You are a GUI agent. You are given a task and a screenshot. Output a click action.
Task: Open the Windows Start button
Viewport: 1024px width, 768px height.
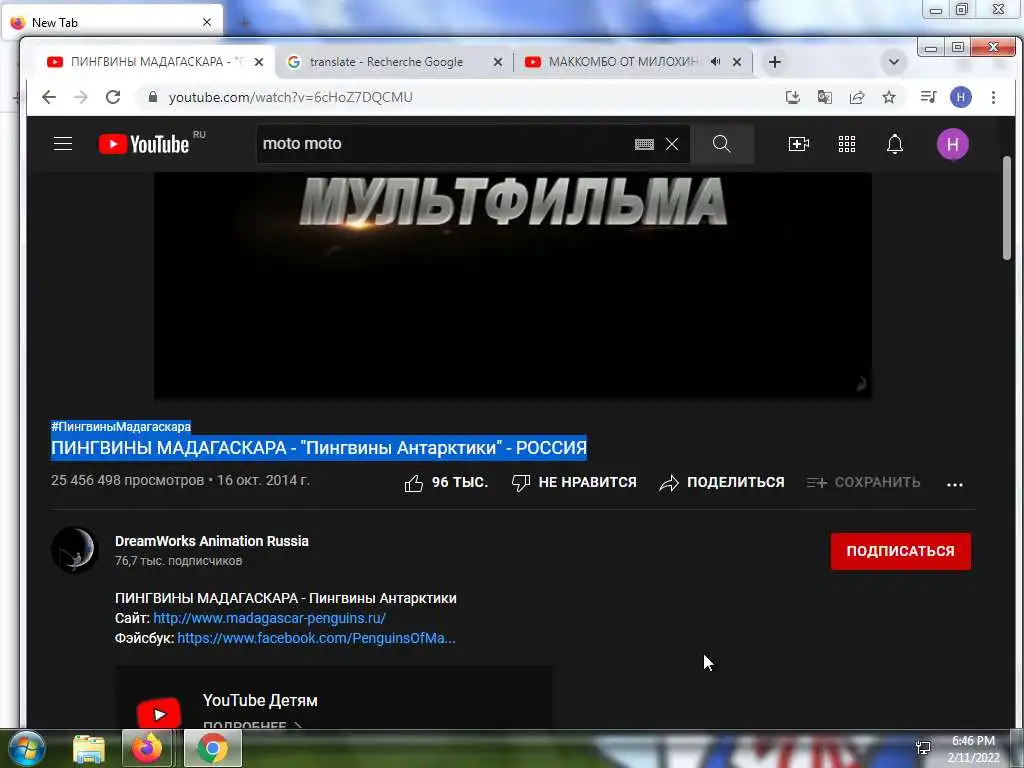[25, 748]
